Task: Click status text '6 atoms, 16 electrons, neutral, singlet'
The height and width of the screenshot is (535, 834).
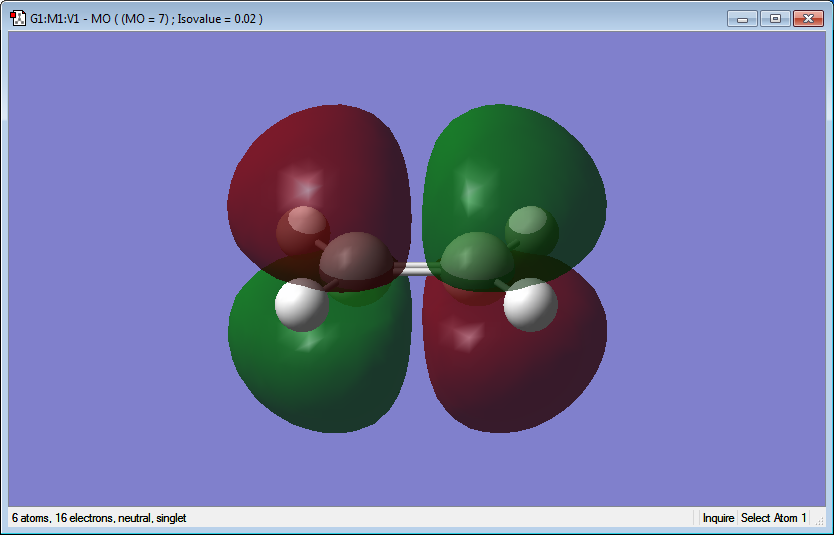Action: tap(99, 518)
